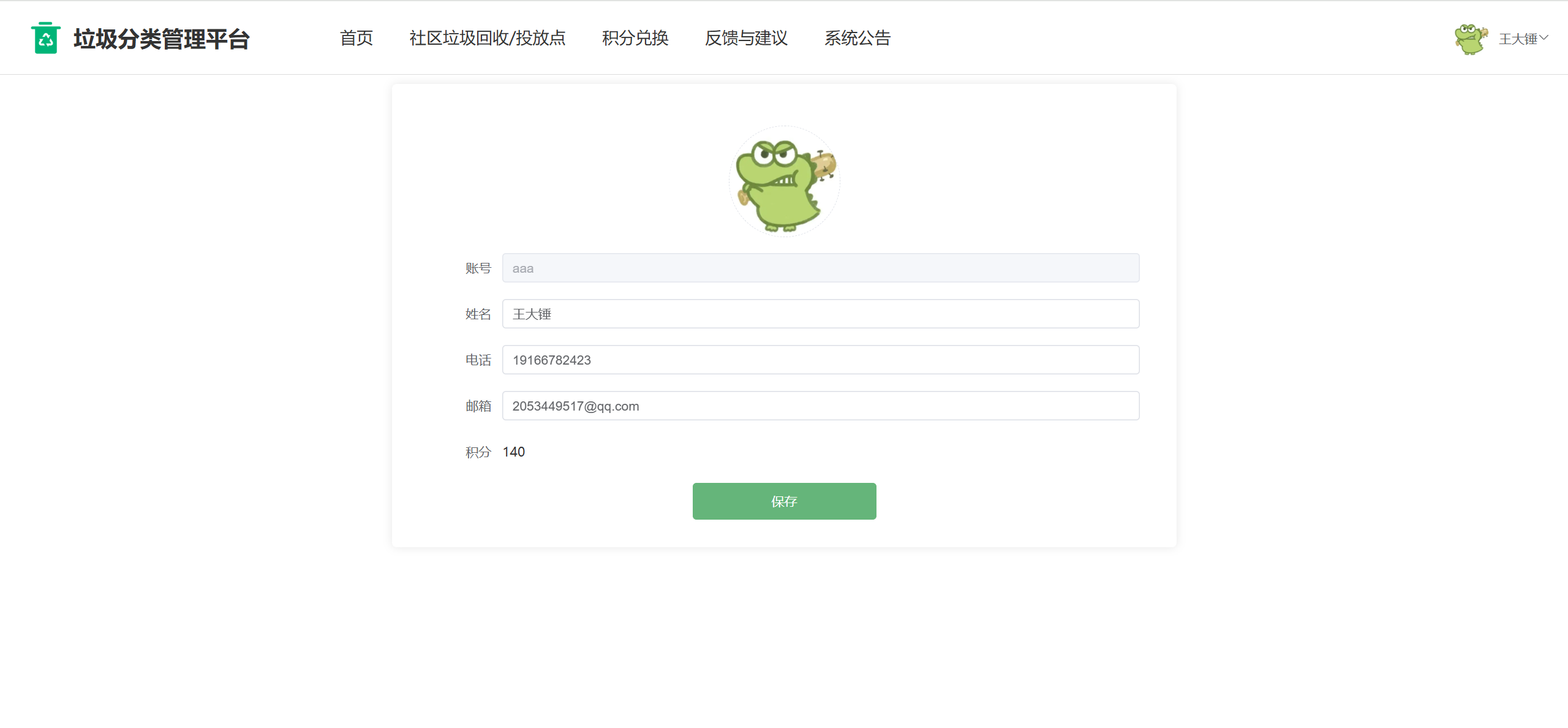Open the 积分兑换 menu
This screenshot has height=728, width=1568.
pos(635,38)
